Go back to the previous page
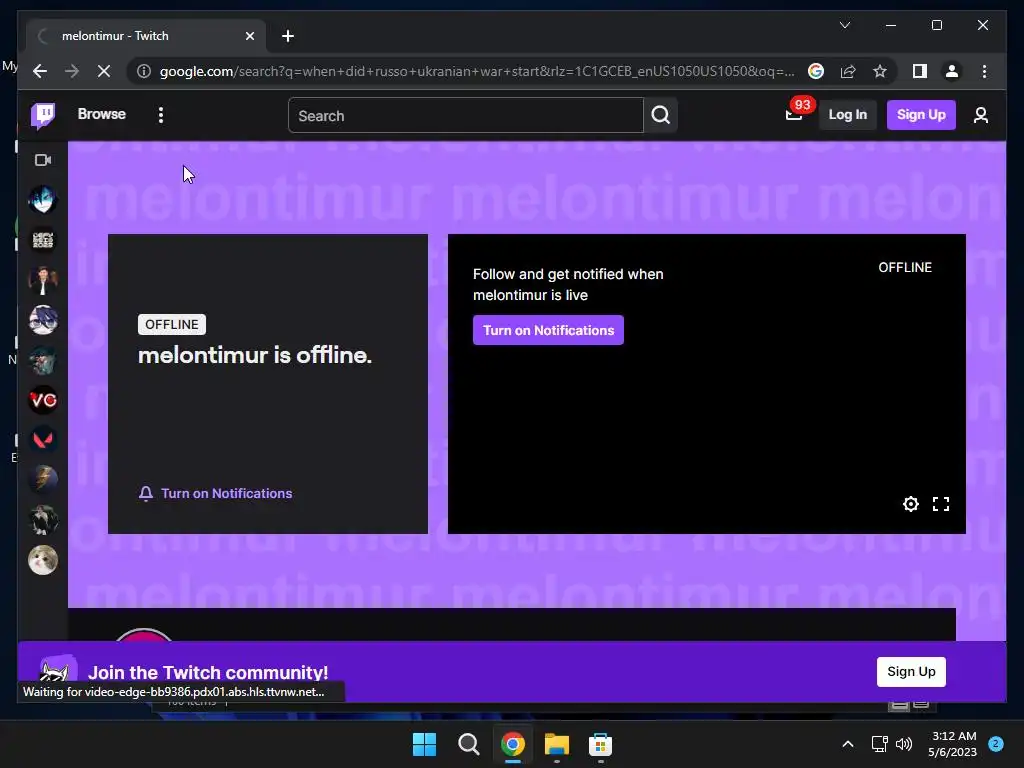 [40, 71]
